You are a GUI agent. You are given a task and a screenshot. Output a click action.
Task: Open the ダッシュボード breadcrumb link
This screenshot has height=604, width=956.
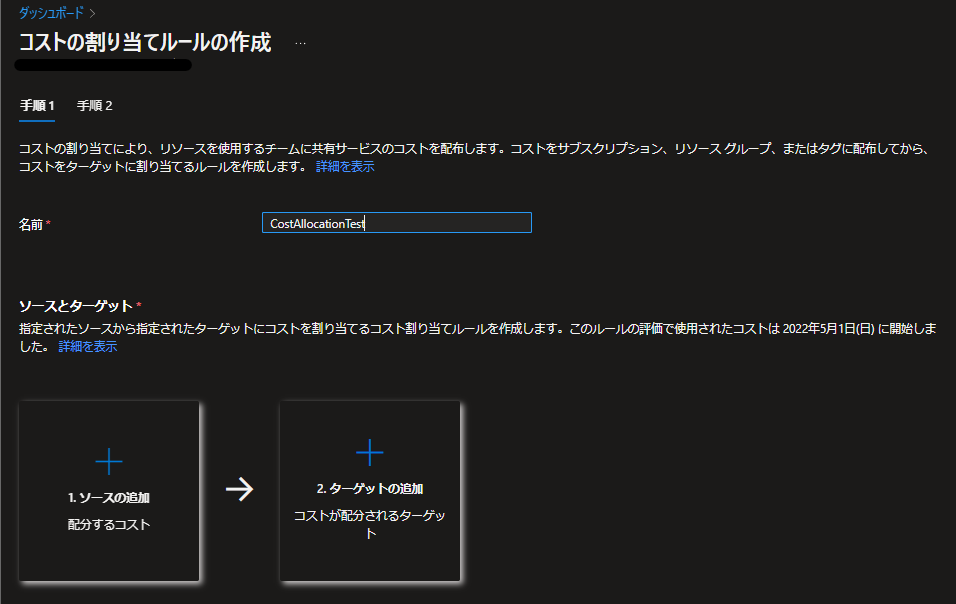(51, 13)
